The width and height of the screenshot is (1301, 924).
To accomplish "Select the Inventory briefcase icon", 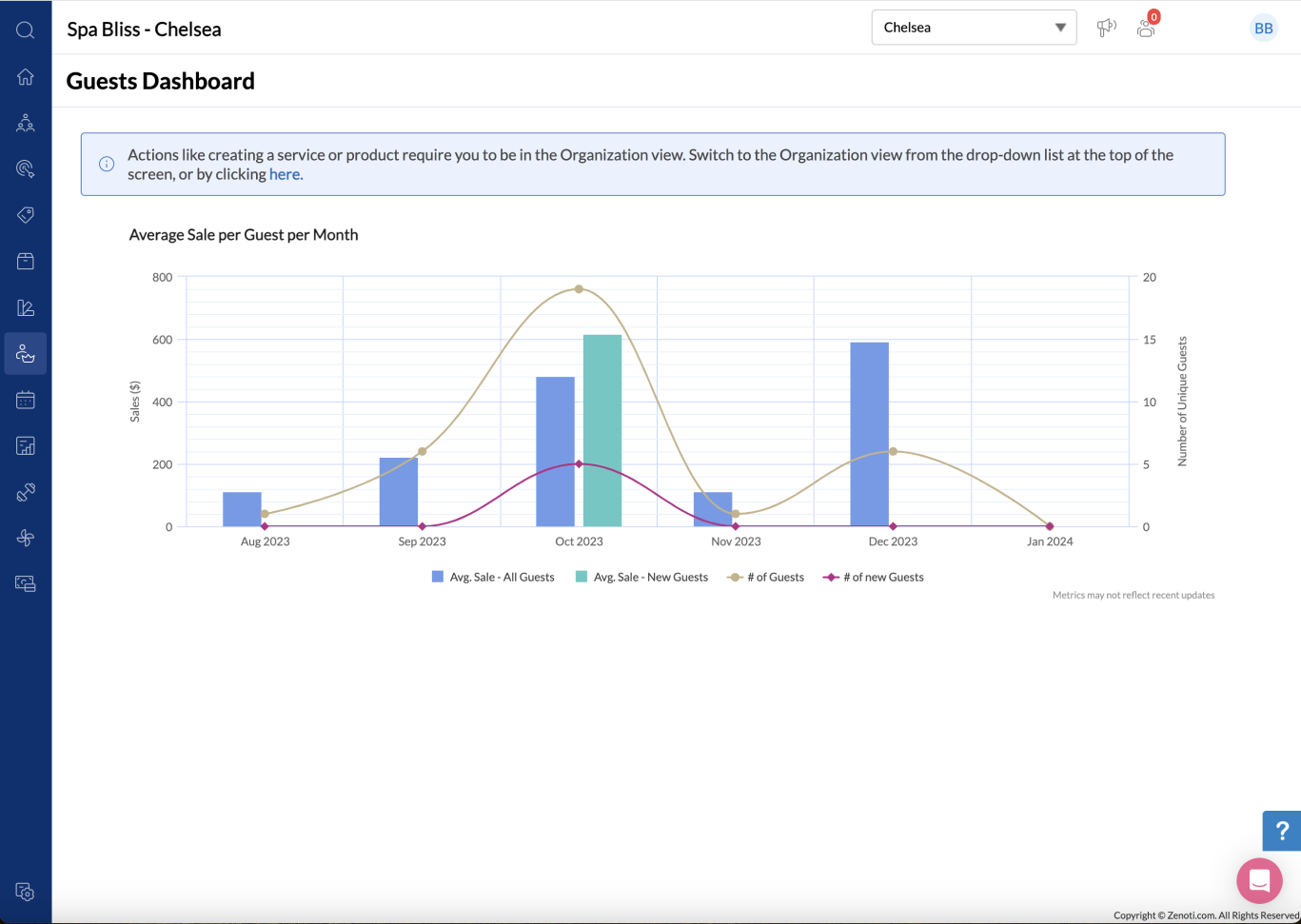I will click(25, 260).
